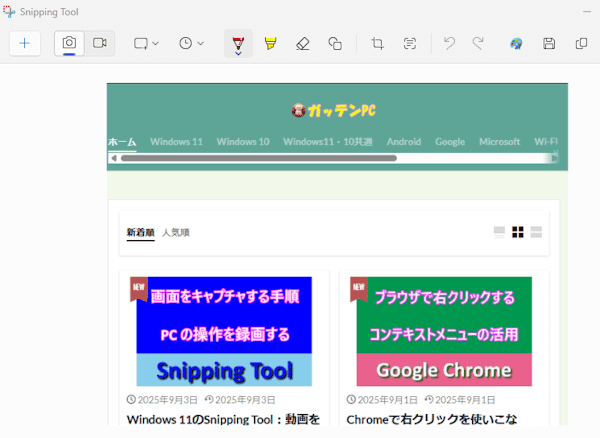
Task: Open the Snipping Tool article thumbnail
Action: (224, 332)
